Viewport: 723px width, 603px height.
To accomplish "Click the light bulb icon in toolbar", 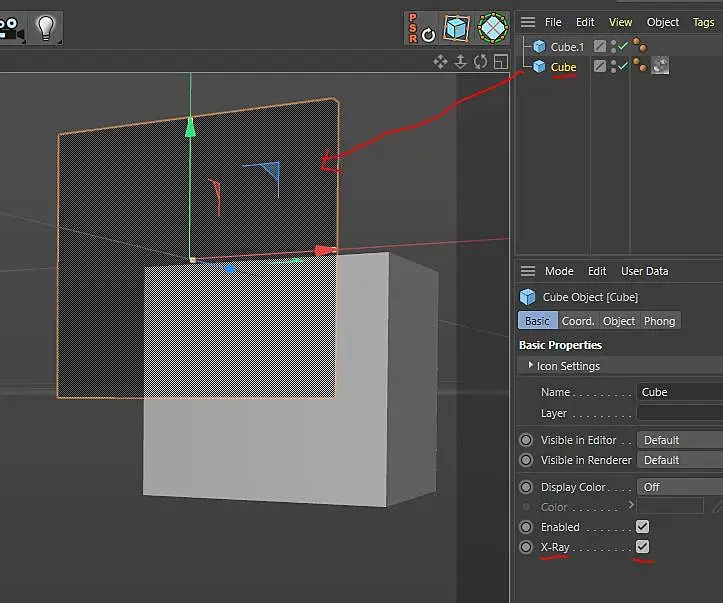I will pyautogui.click(x=46, y=29).
